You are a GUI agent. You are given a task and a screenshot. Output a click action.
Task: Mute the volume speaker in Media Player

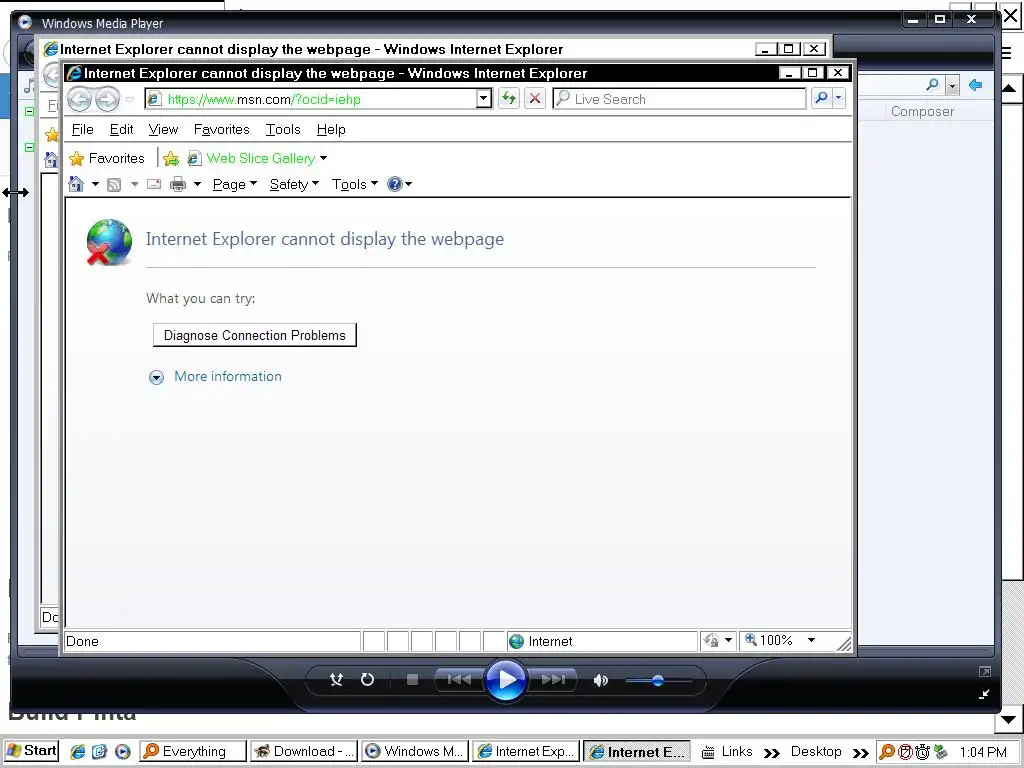pos(600,680)
